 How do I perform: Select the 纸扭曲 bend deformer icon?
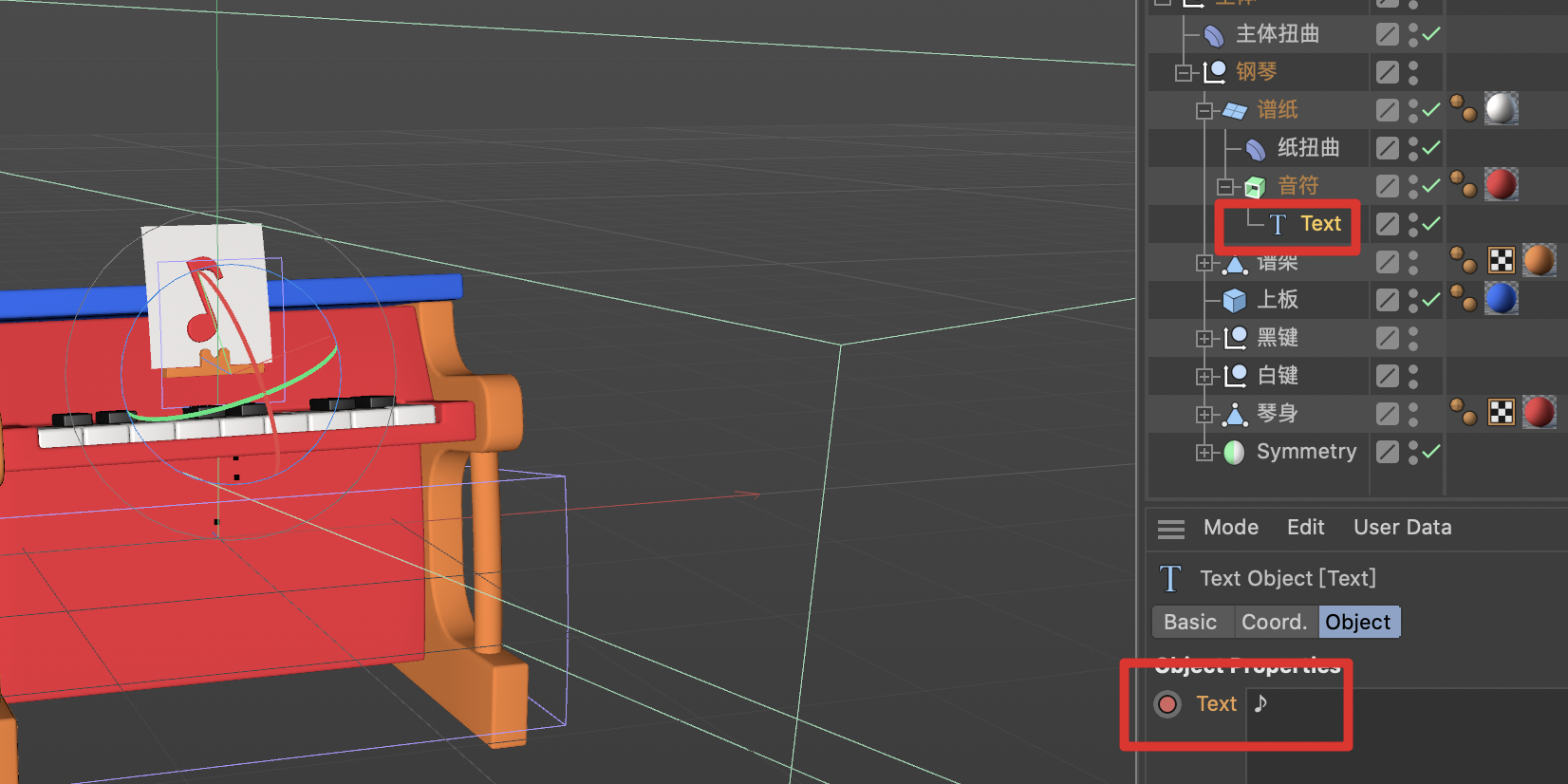tap(1255, 149)
